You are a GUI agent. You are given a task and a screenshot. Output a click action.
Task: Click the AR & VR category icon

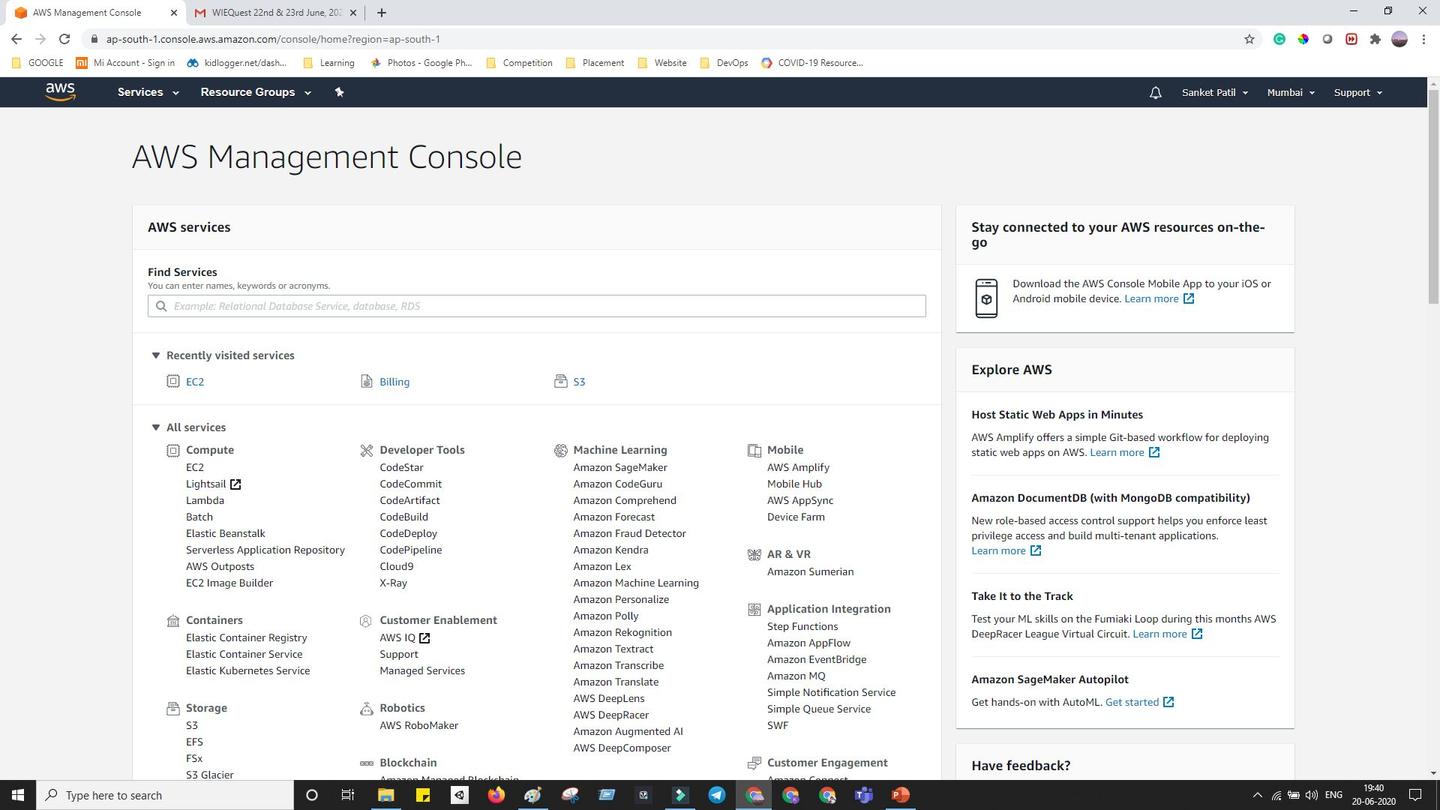tap(754, 554)
